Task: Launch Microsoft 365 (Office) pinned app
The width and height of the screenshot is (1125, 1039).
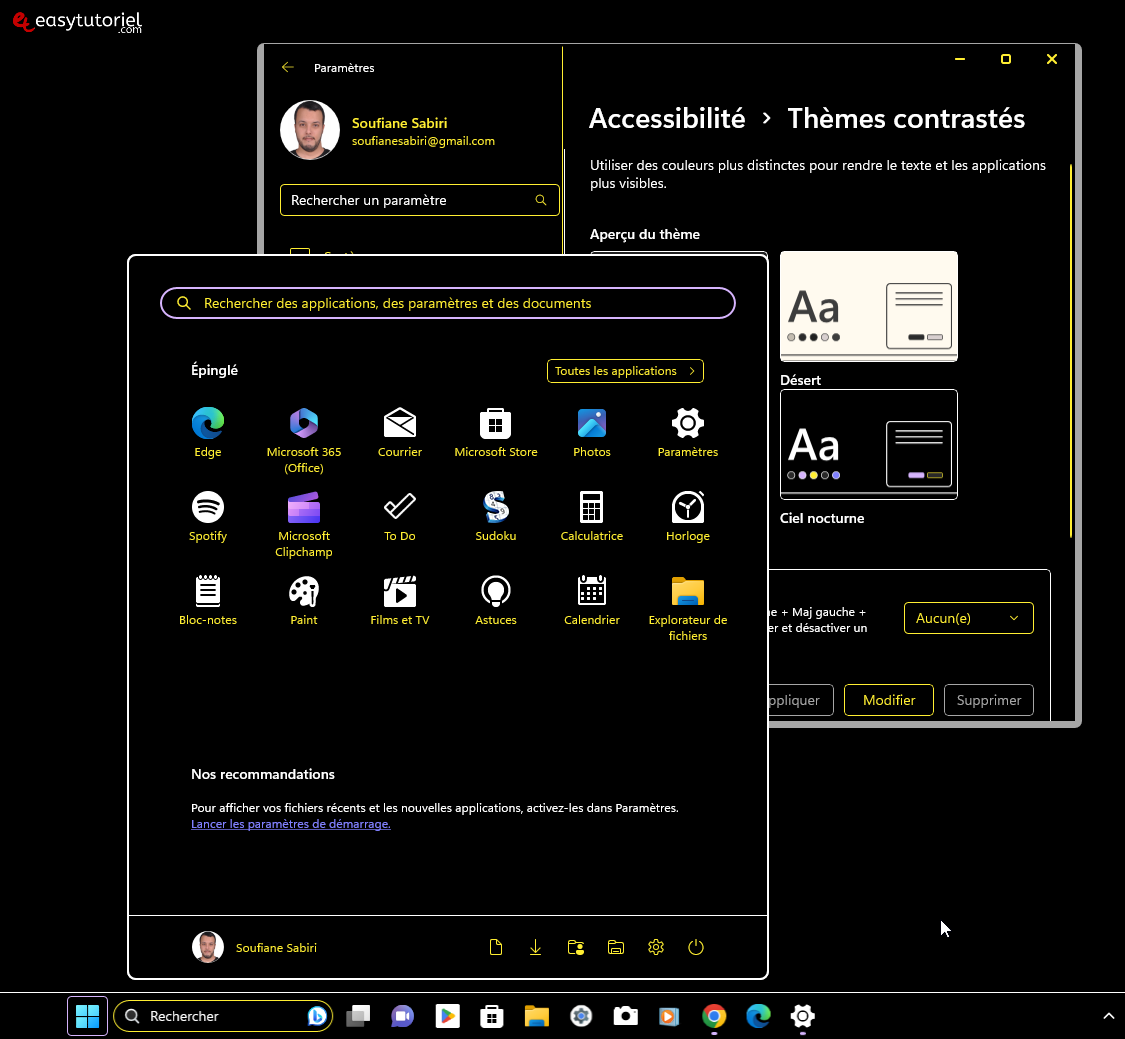Action: click(303, 440)
